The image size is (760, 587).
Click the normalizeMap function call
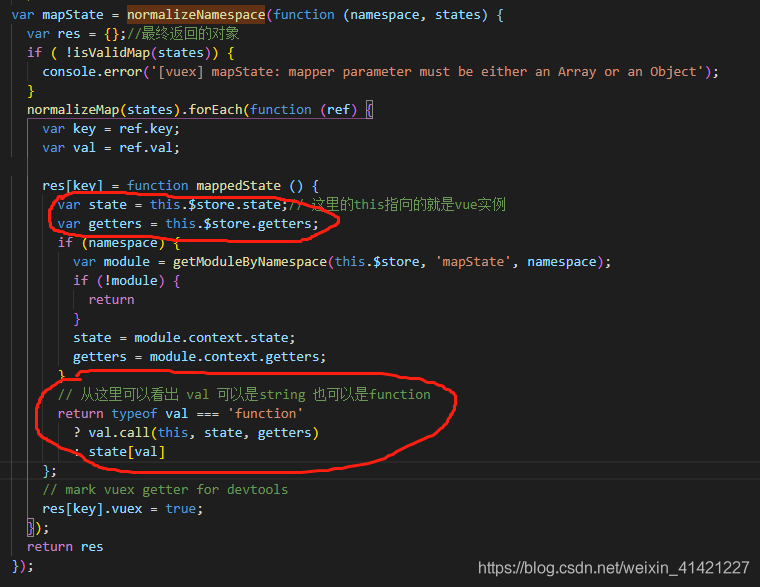point(73,110)
